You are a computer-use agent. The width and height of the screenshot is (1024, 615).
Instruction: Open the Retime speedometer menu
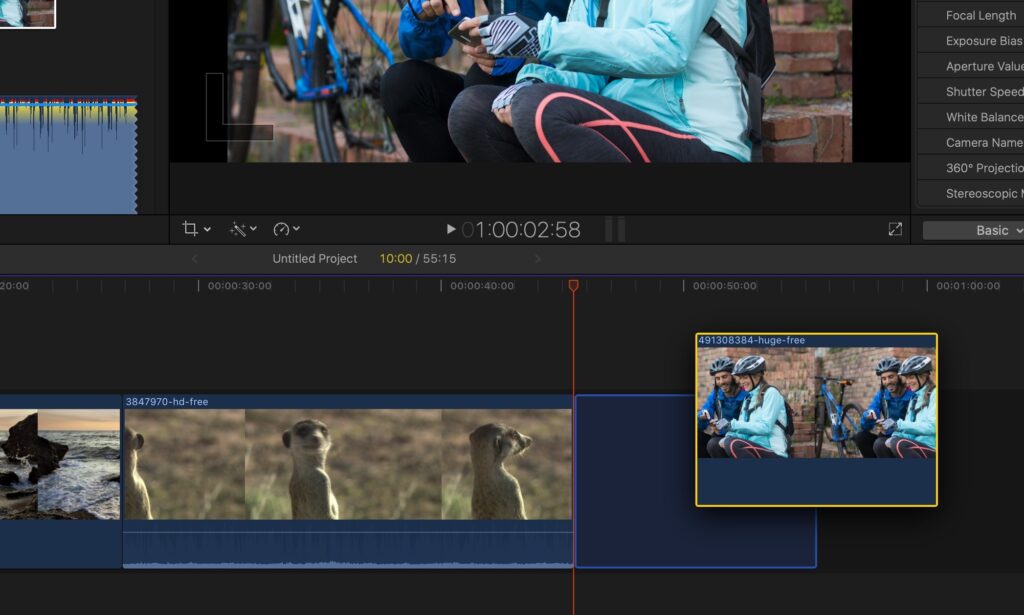[x=286, y=229]
